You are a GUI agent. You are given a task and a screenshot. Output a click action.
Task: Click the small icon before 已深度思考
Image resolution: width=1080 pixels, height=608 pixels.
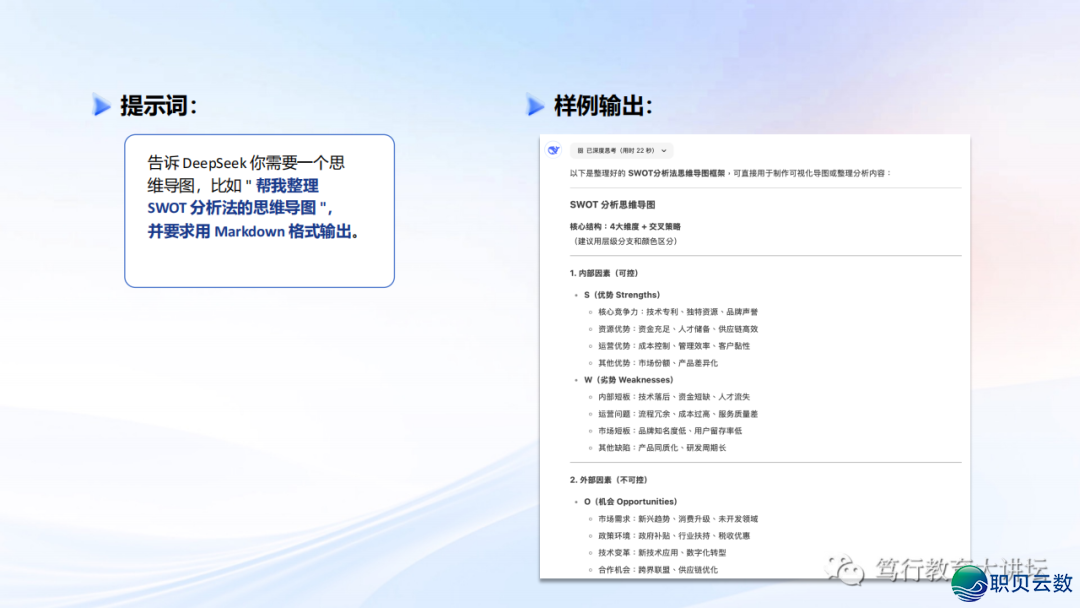tap(580, 150)
